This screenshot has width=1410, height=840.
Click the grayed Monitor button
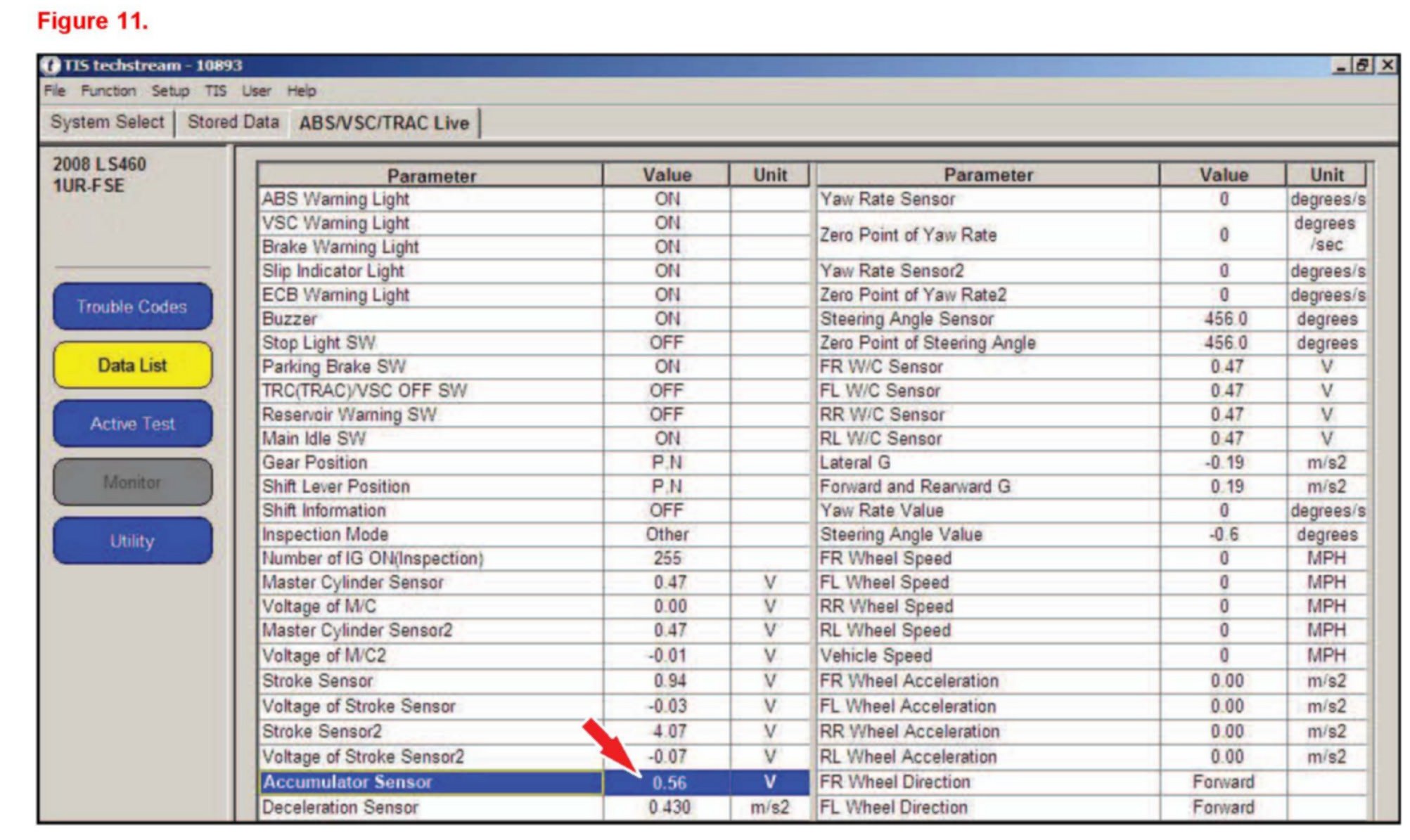[132, 482]
